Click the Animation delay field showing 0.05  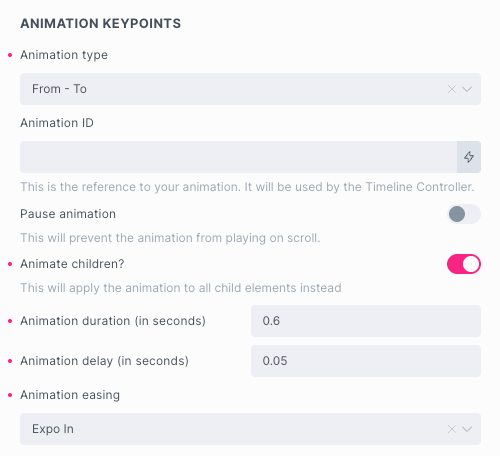(x=366, y=361)
